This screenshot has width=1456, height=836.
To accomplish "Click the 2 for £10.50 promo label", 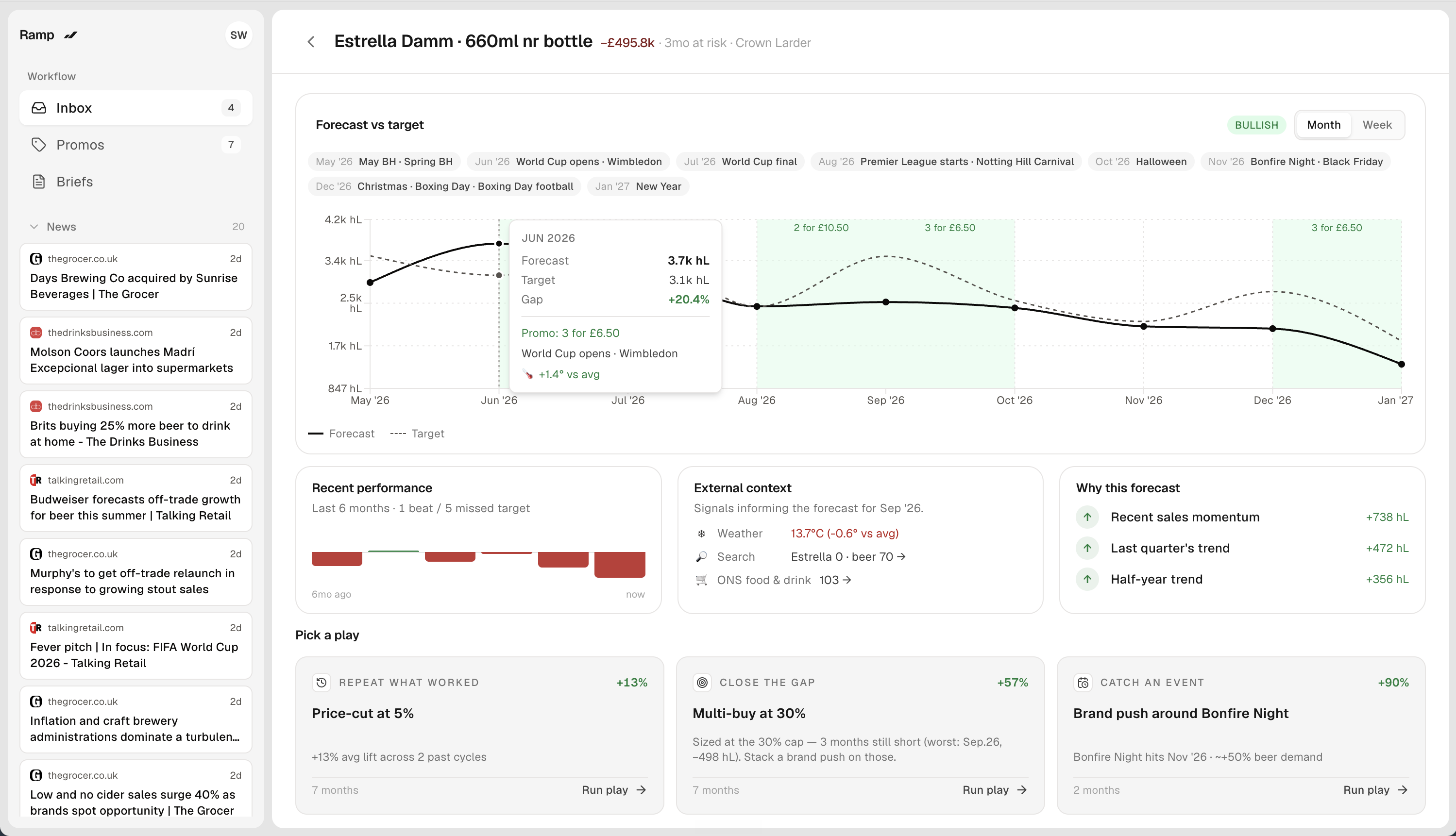I will pos(821,228).
